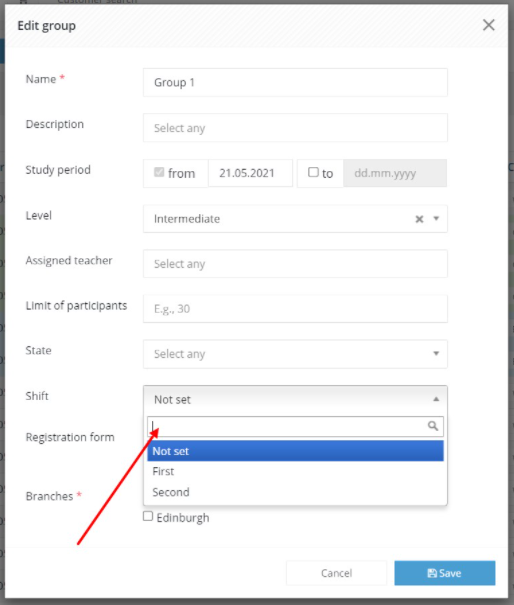Expand the State dropdown

295,354
